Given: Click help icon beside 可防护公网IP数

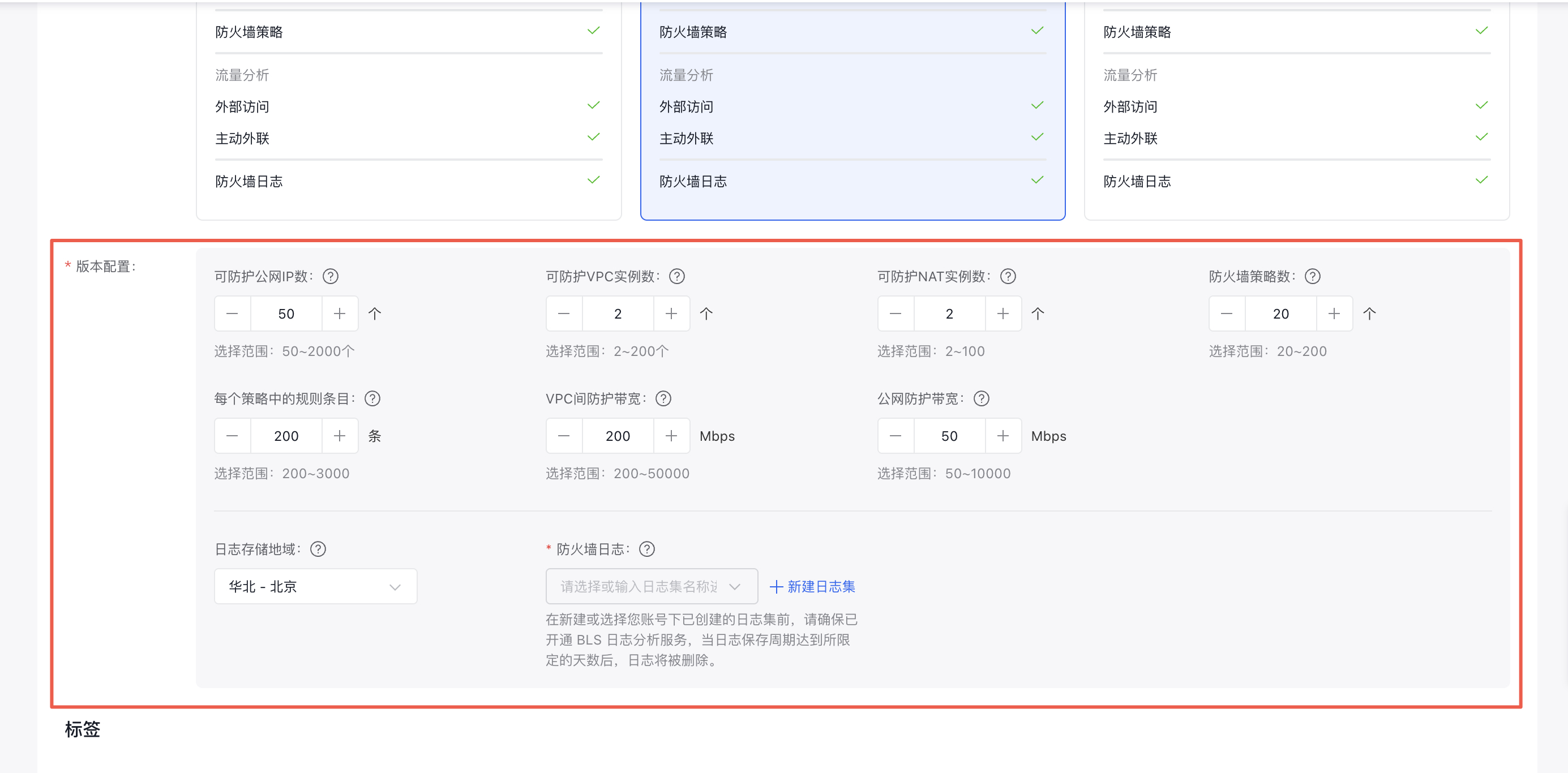Looking at the screenshot, I should pos(331,276).
